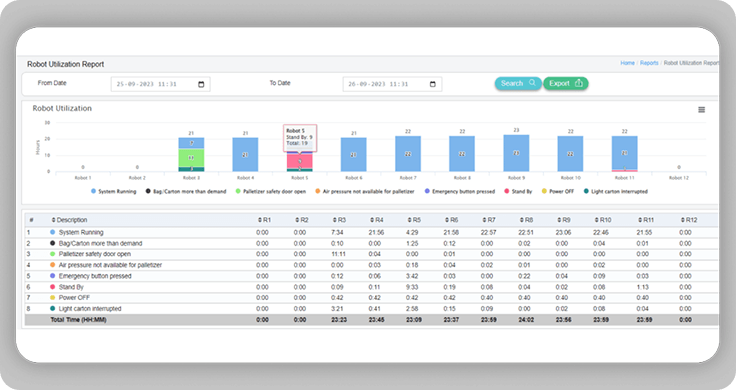The image size is (736, 390).
Task: Click the Robot 9 blue bar
Action: point(516,153)
